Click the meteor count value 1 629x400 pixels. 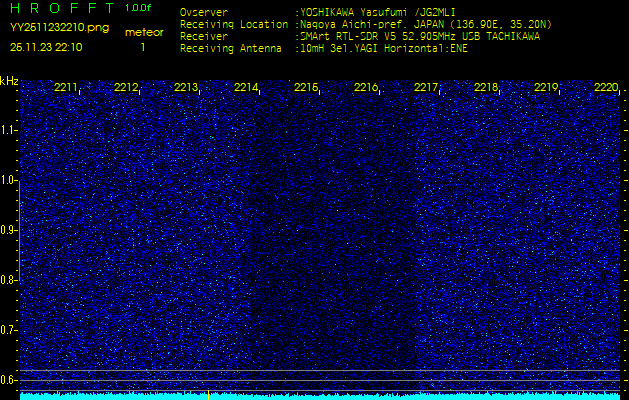[x=143, y=47]
